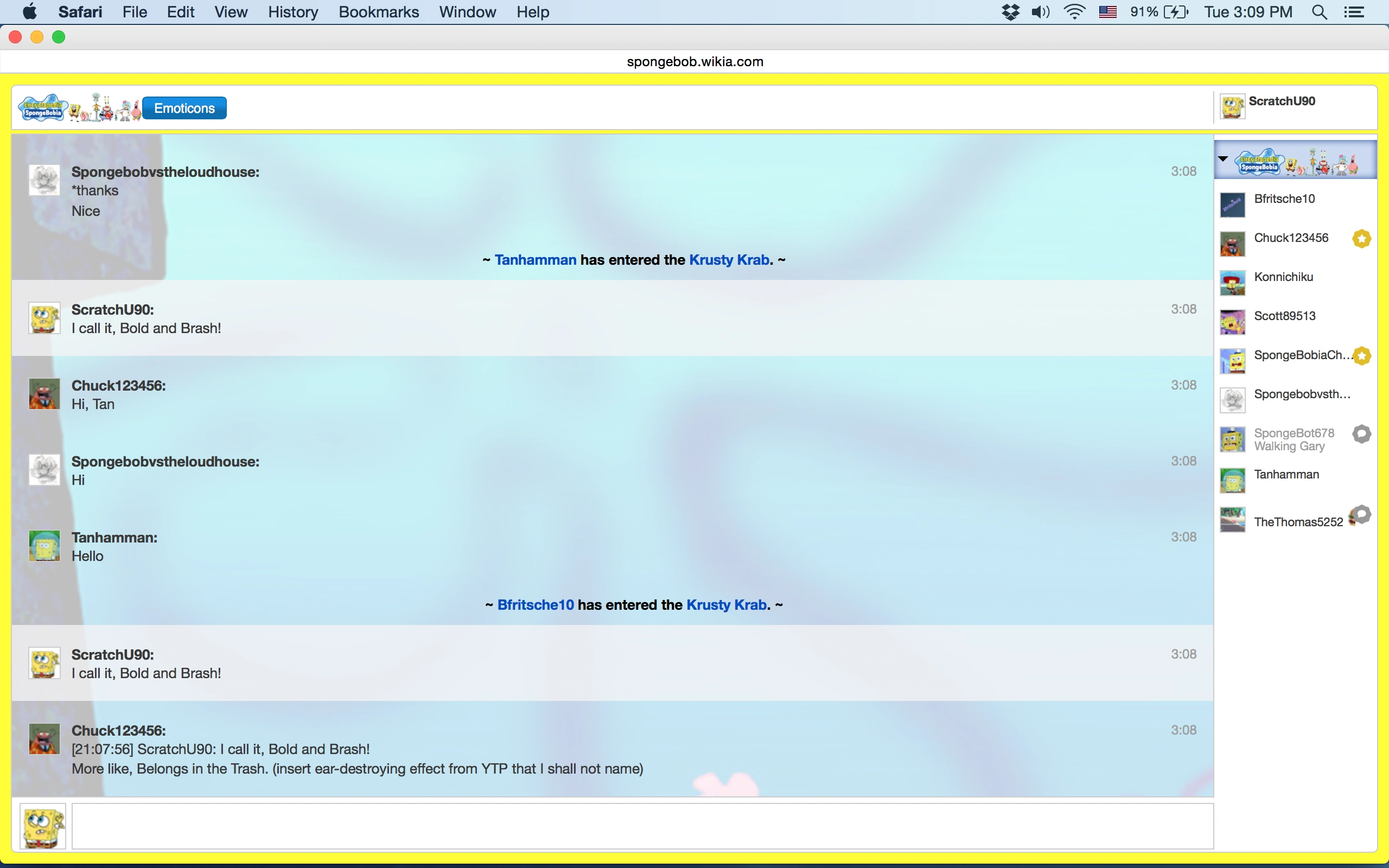Select Konnichiku in the user list

point(1283,277)
